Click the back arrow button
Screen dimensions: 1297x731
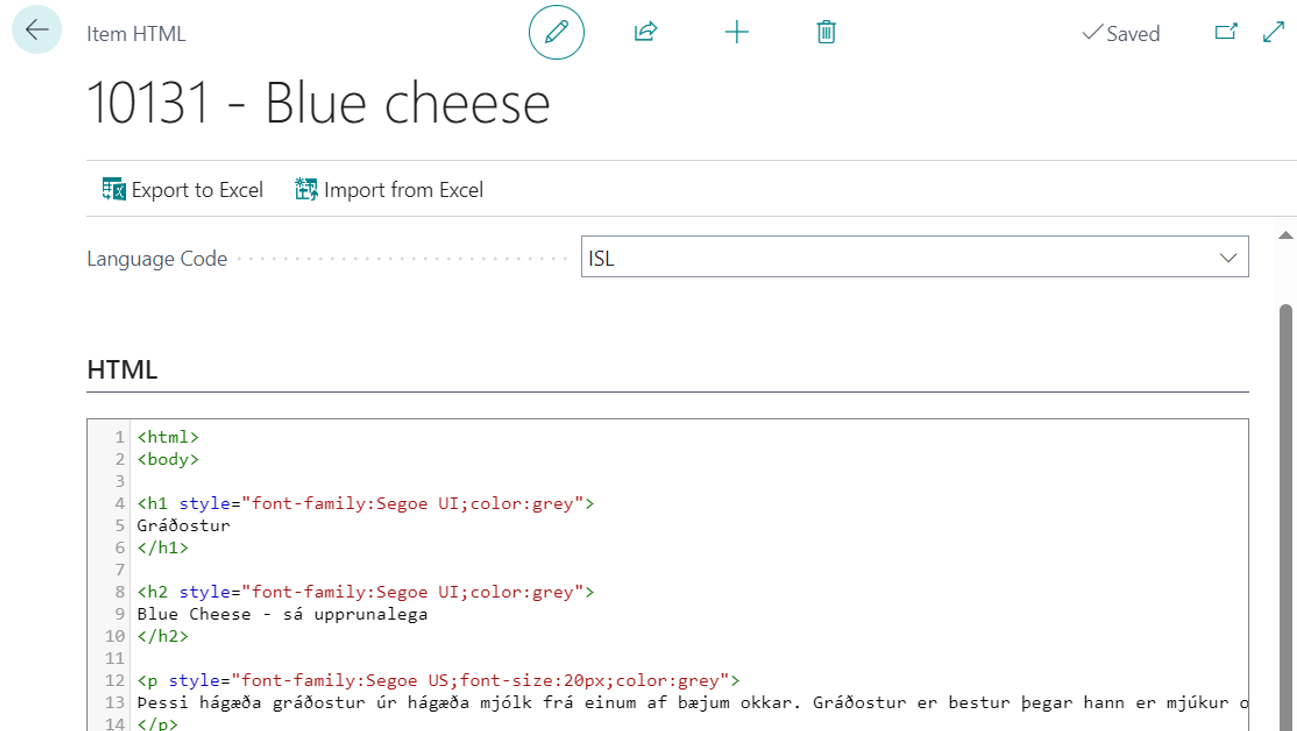click(x=37, y=30)
